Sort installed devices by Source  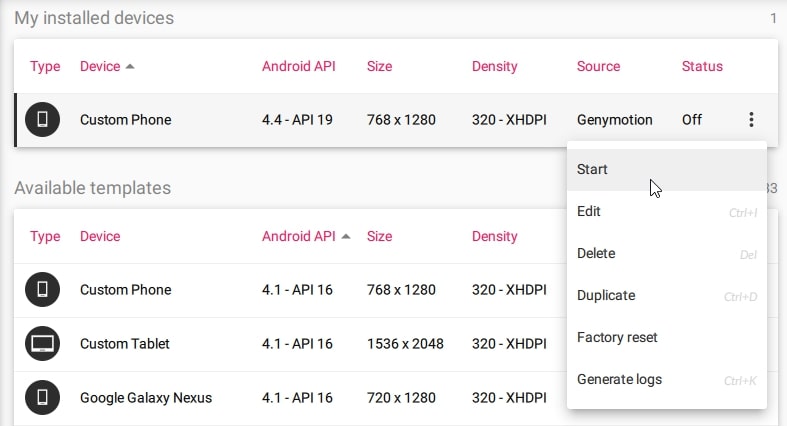[598, 66]
